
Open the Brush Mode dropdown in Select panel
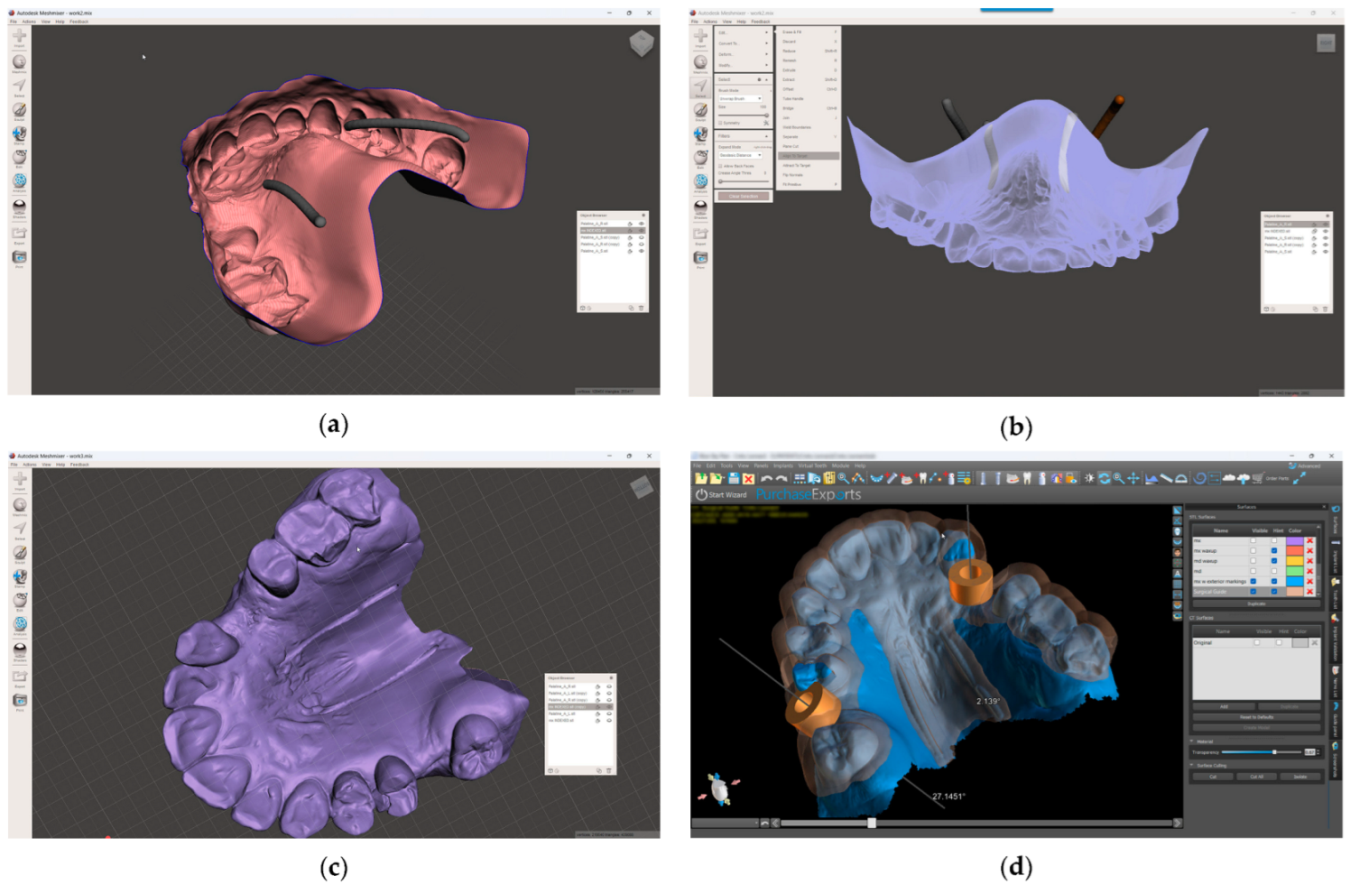tap(741, 99)
